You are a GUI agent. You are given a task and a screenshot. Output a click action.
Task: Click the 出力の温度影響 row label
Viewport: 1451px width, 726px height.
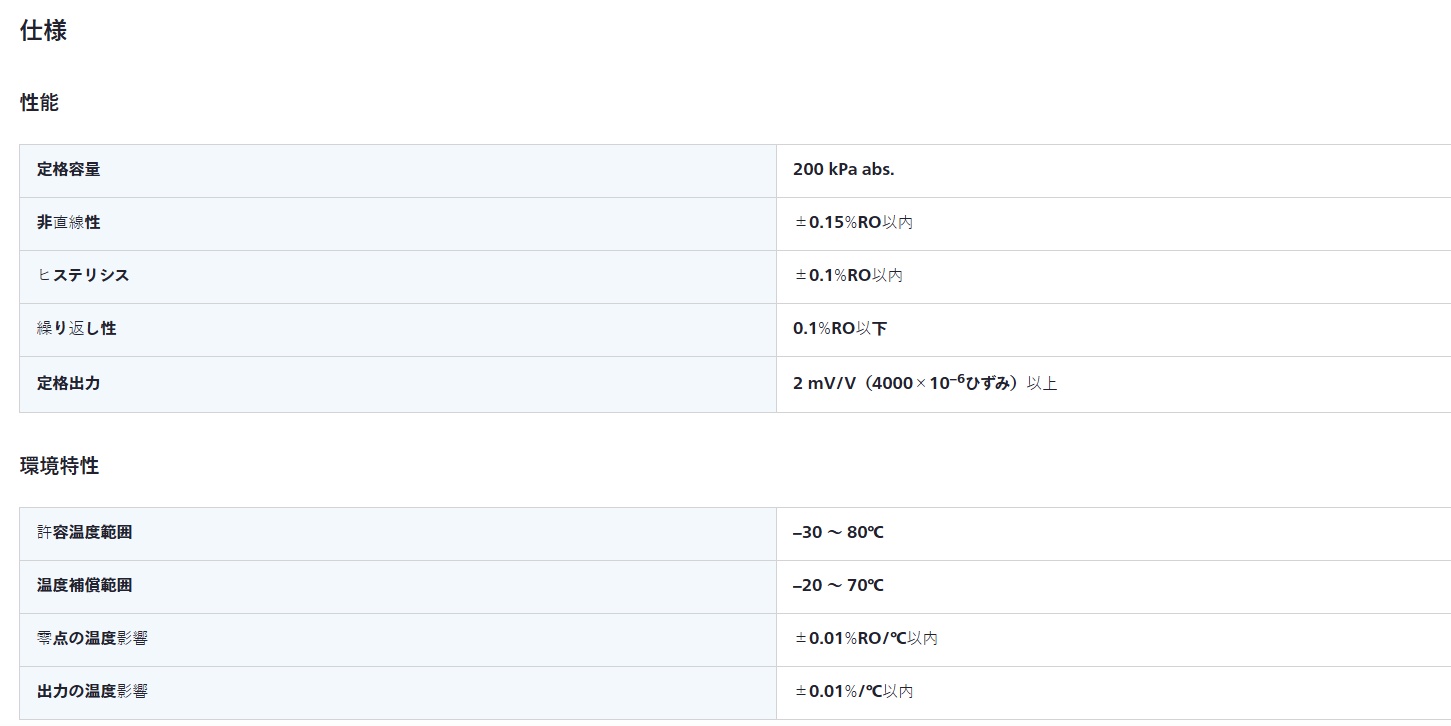tap(92, 691)
